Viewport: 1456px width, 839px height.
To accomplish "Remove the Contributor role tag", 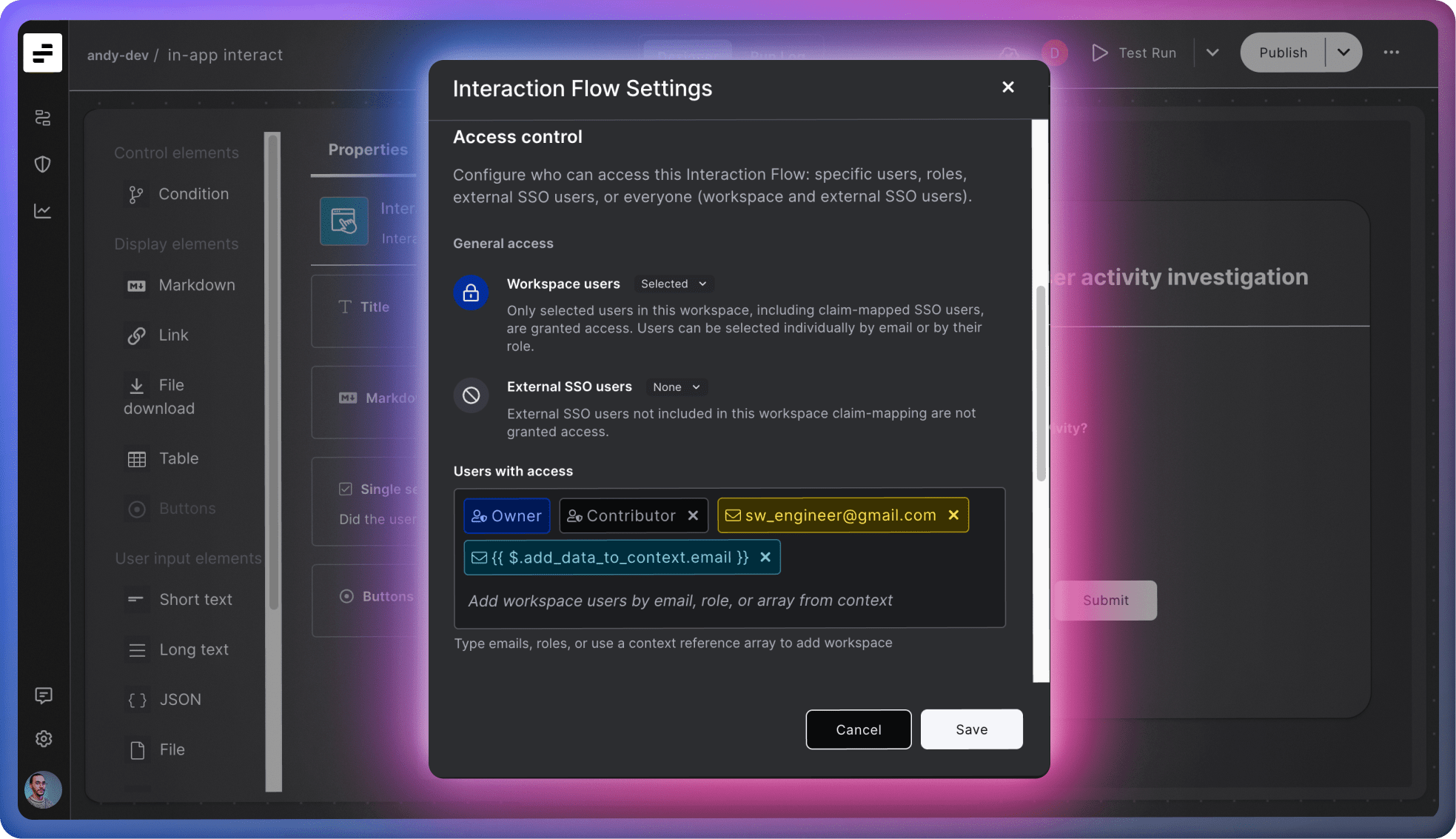I will point(693,515).
